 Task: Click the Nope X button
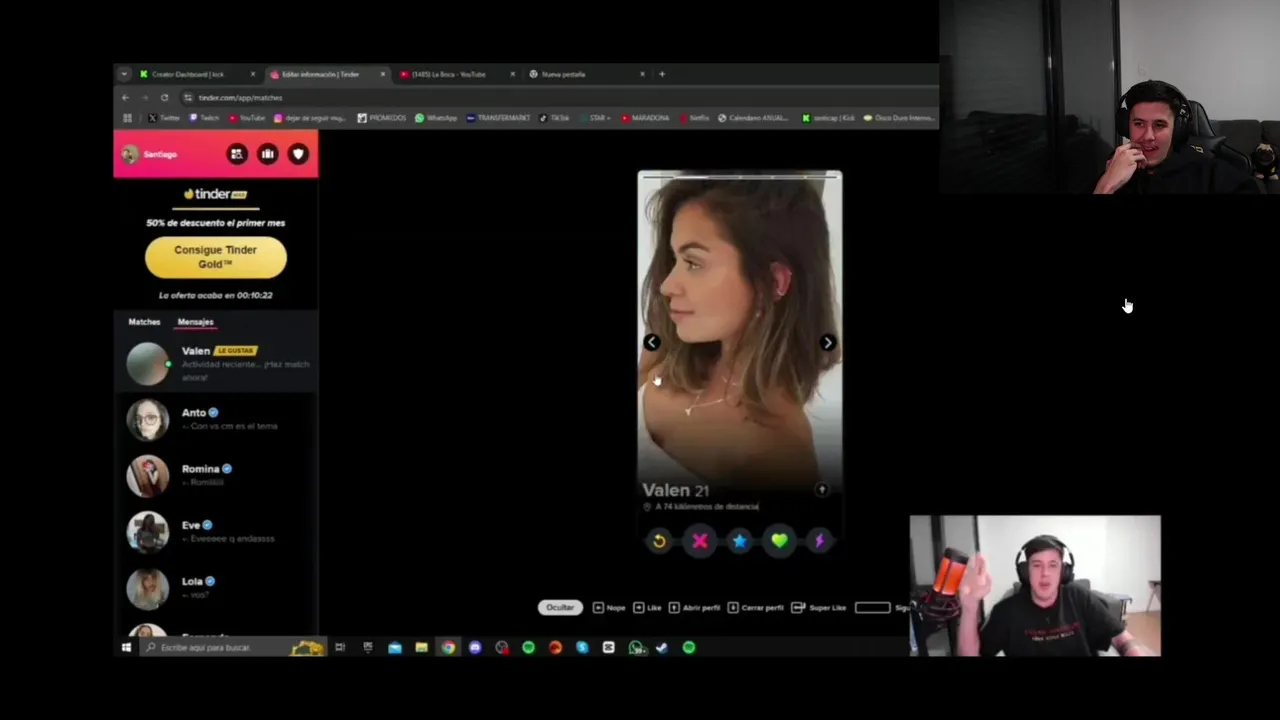coord(700,541)
